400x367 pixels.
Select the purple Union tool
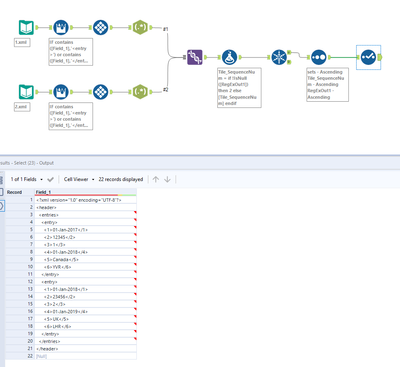[x=195, y=57]
